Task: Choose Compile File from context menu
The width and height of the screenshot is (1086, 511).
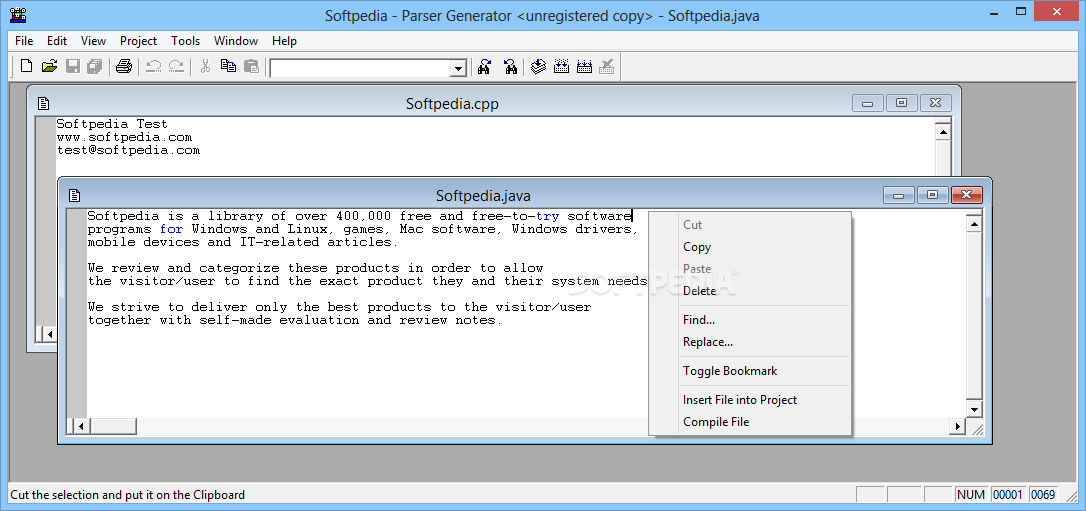Action: [749, 422]
